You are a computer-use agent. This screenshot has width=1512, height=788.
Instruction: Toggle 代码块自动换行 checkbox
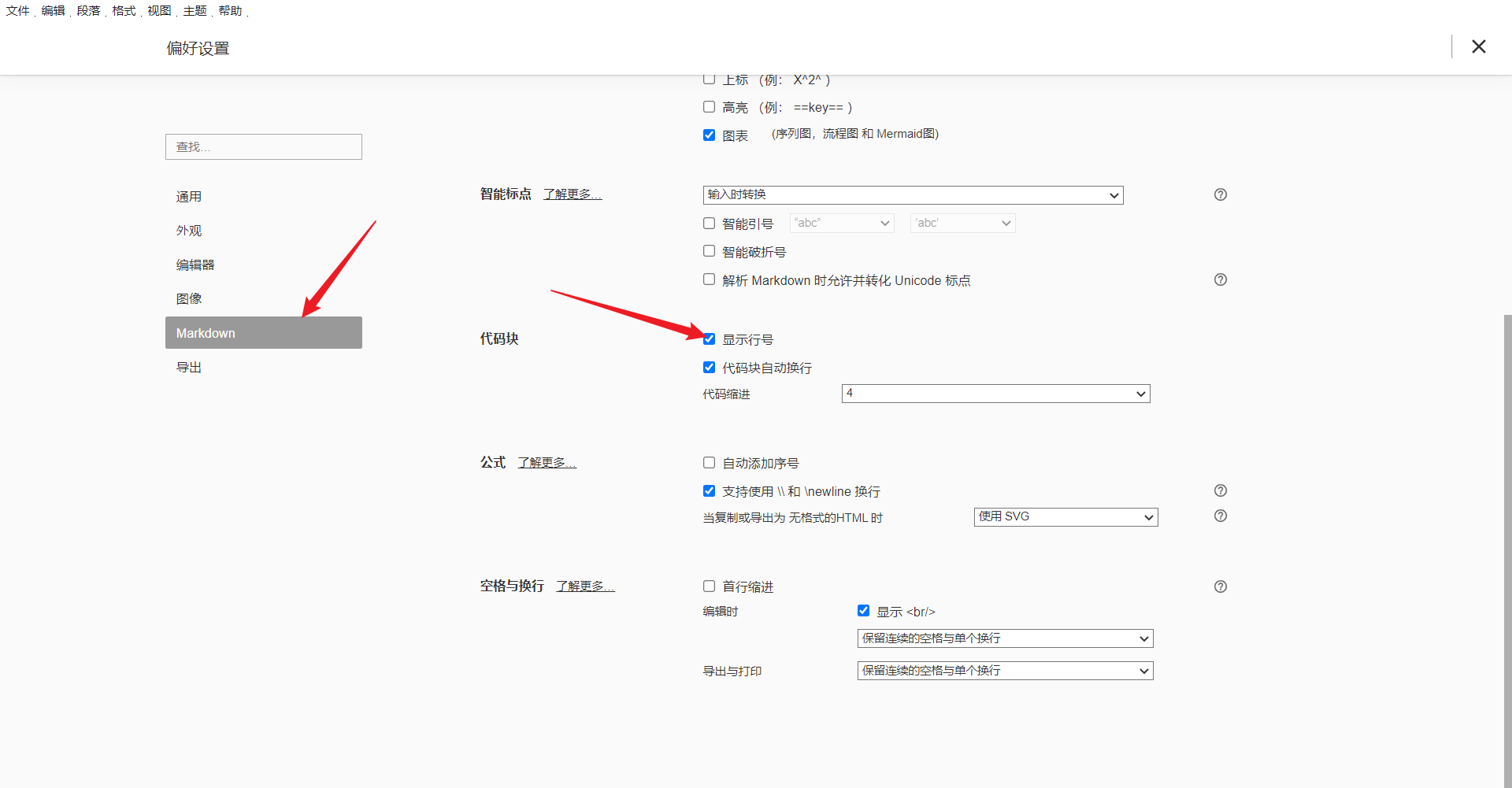[x=709, y=368]
